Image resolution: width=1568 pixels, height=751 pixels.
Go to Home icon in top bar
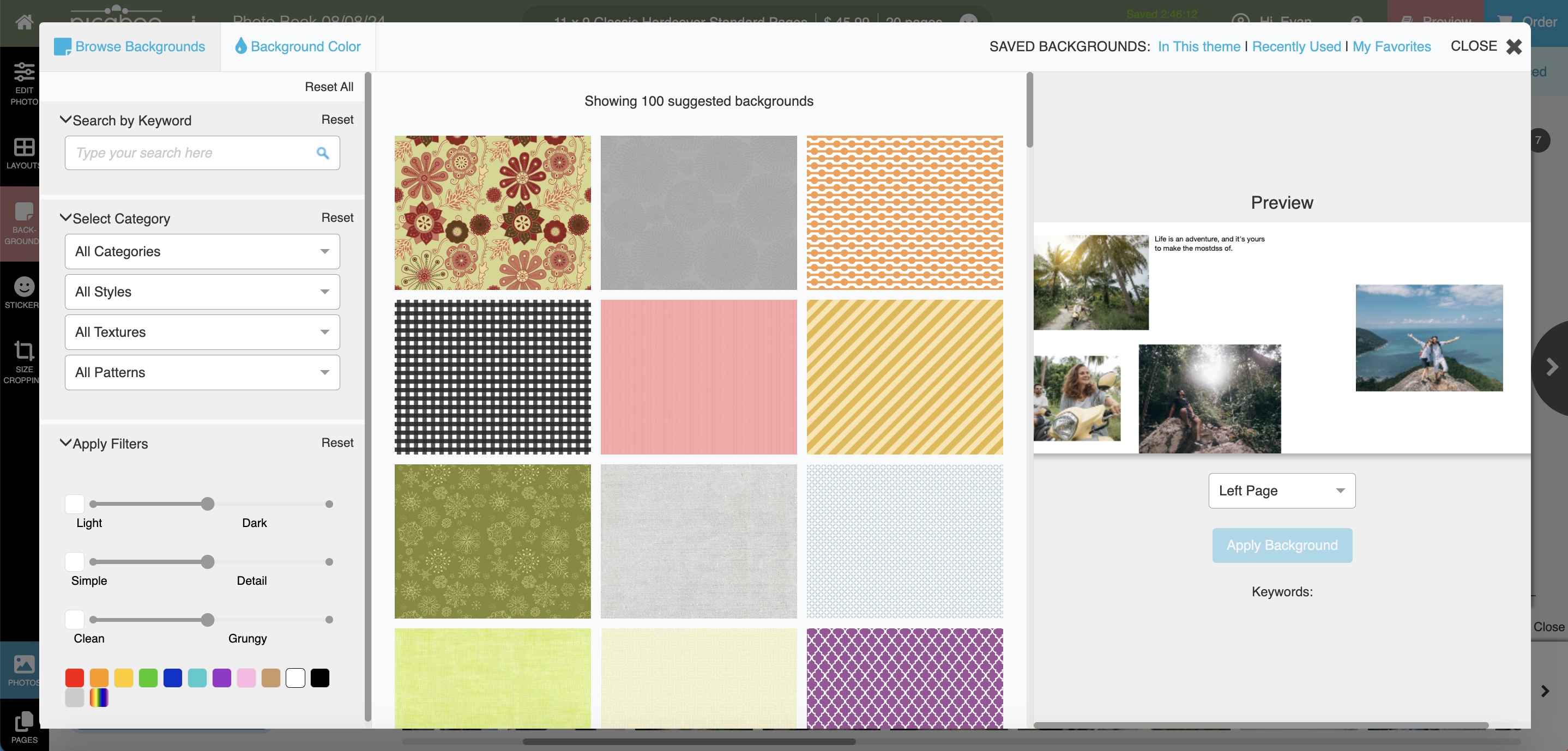25,22
